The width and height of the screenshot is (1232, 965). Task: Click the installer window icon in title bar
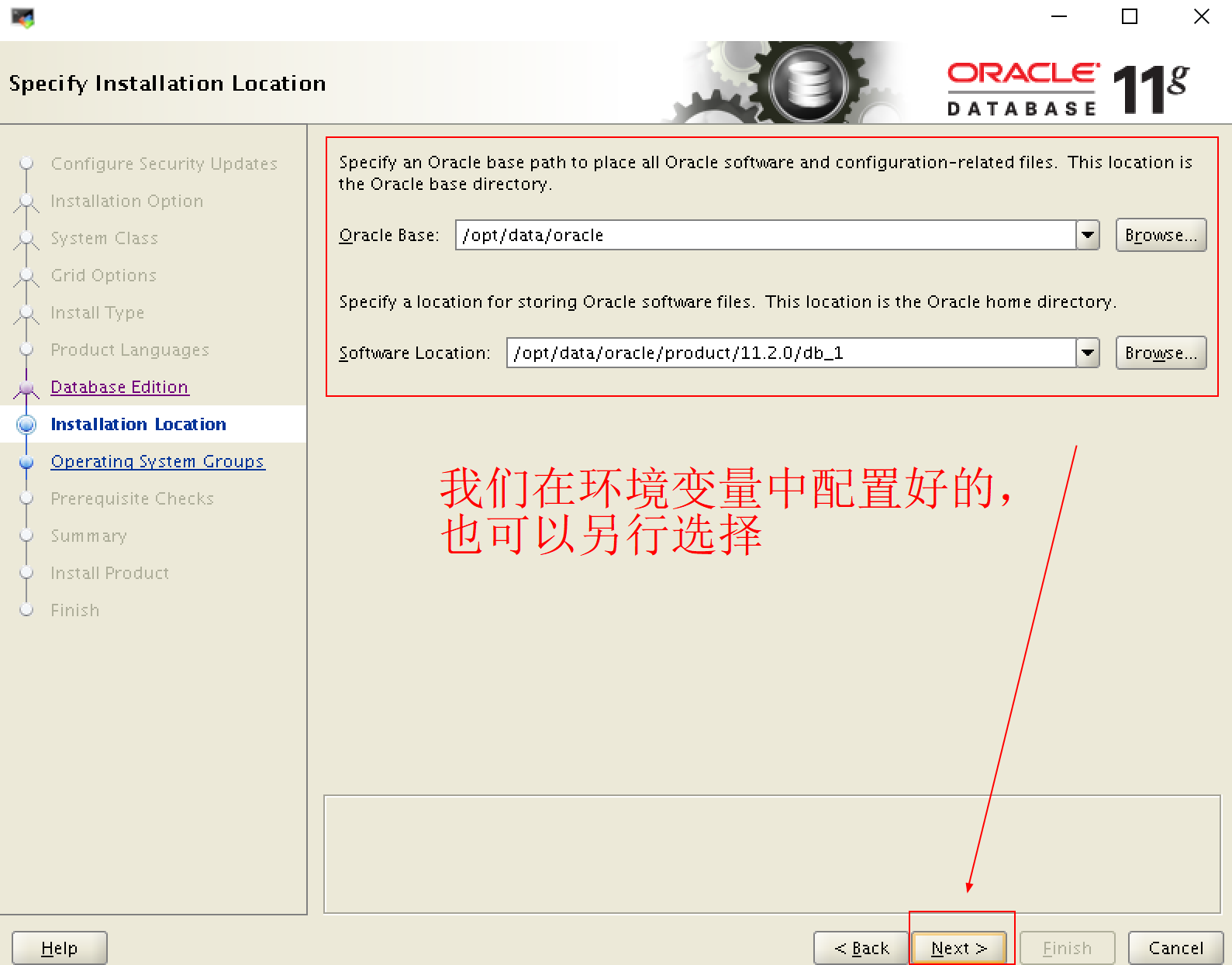point(22,17)
